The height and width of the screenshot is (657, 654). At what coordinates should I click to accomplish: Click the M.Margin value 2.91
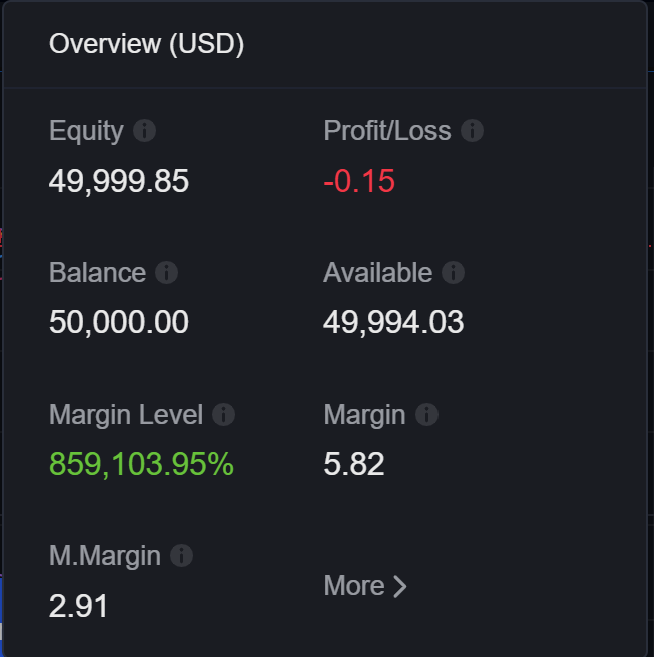click(x=79, y=606)
